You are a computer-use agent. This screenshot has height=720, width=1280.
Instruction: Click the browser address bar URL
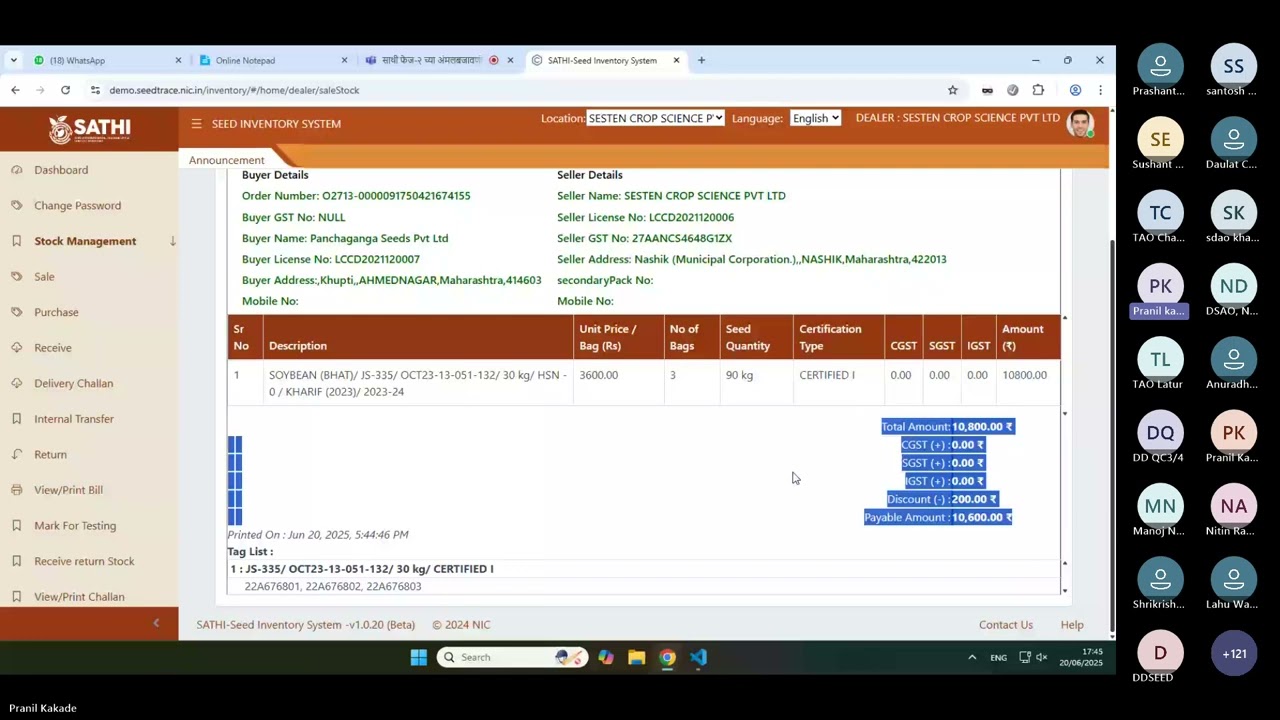[x=234, y=90]
